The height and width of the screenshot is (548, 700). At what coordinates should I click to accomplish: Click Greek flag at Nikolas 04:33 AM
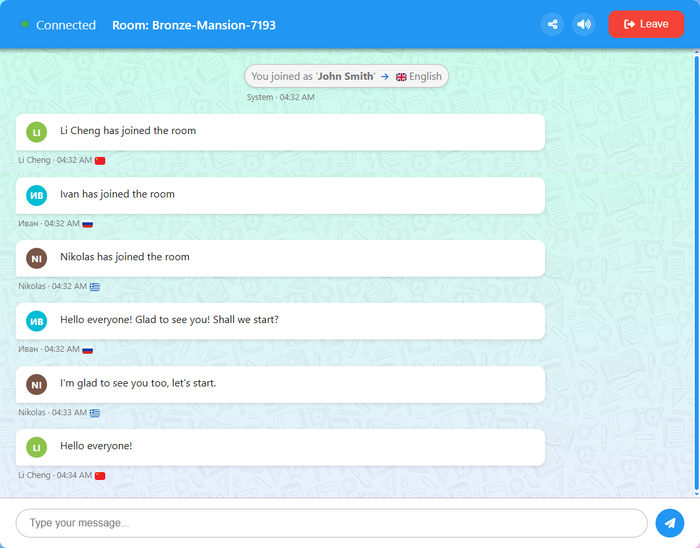click(x=95, y=413)
